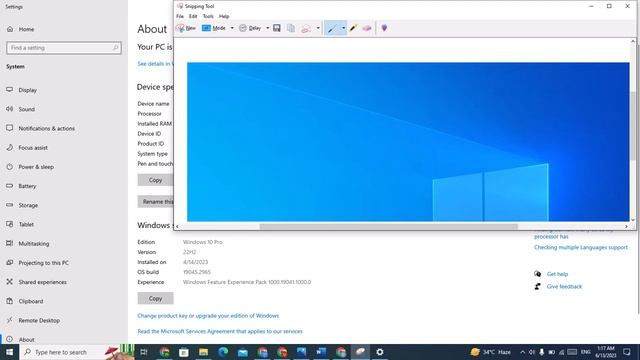Open Remote Desktop settings
This screenshot has height=360, width=640.
pos(39,320)
